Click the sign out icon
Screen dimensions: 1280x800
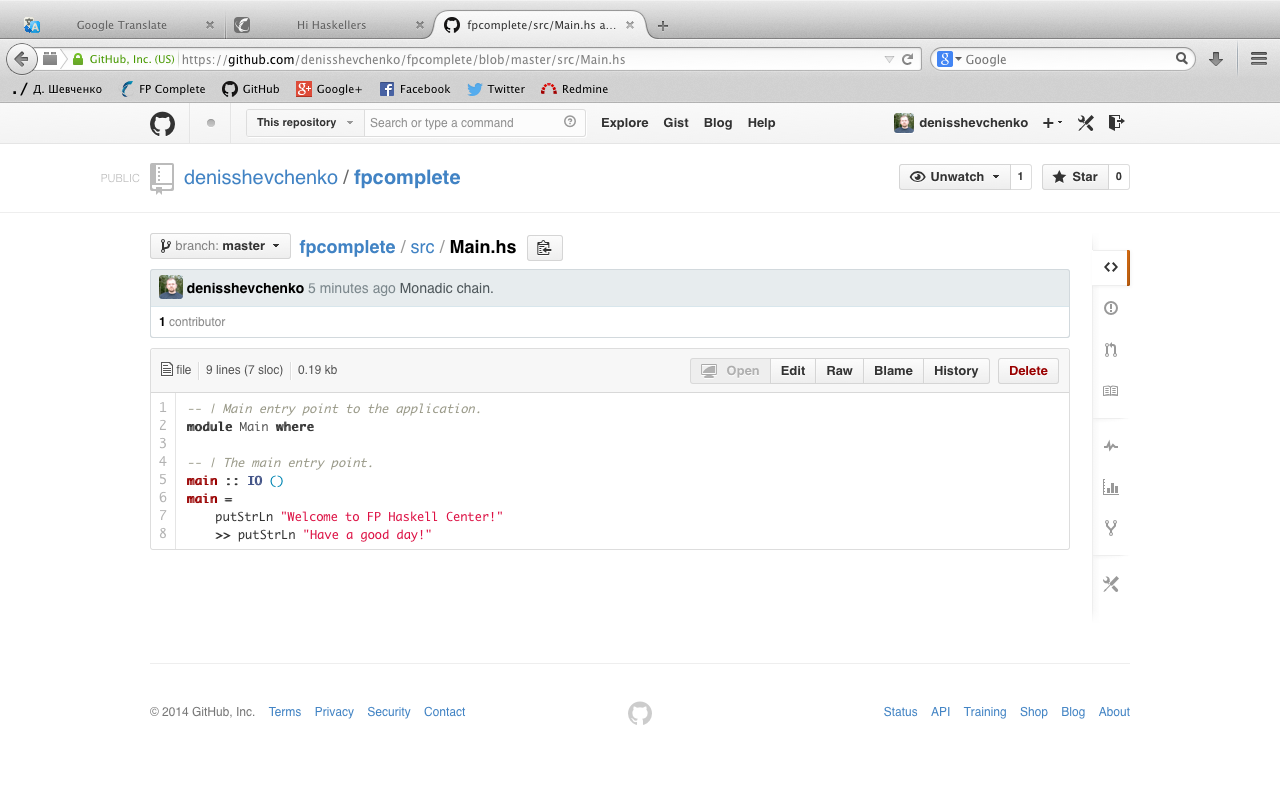pos(1117,122)
